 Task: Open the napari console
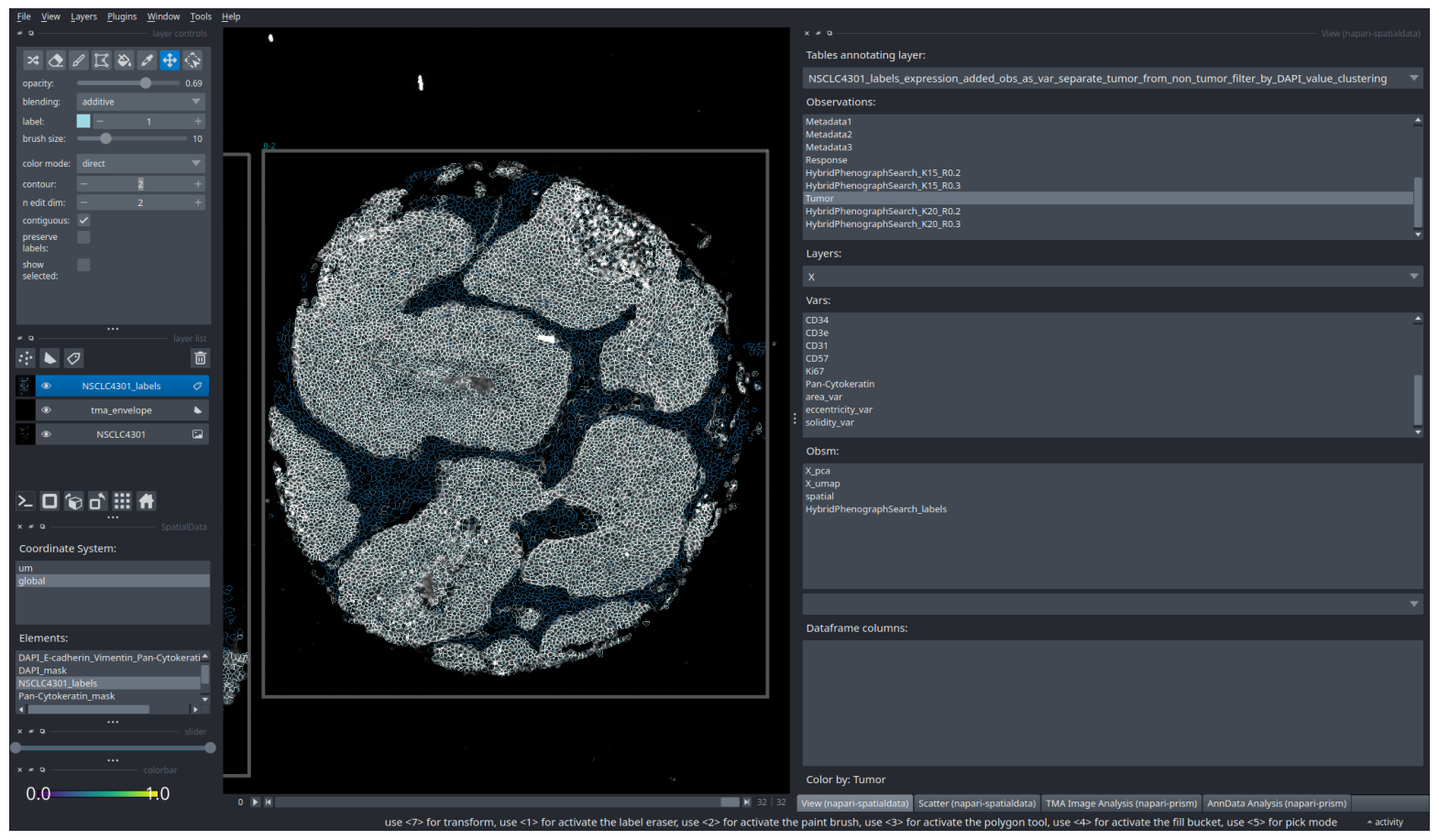(26, 501)
